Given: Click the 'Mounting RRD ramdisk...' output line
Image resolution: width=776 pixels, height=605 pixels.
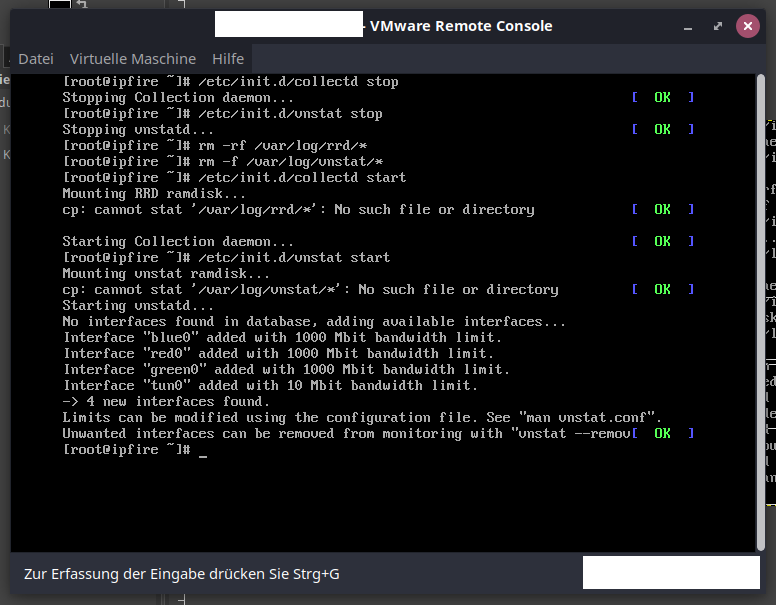Looking at the screenshot, I should click(154, 194).
